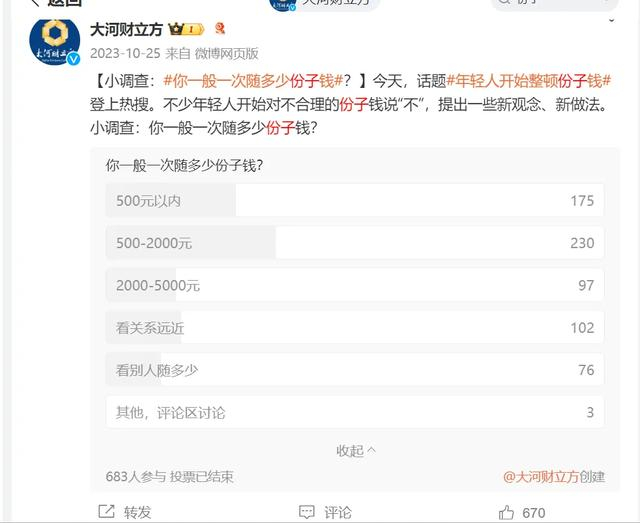The height and width of the screenshot is (523, 640).
Task: Open the 大河财立方 profile avatar
Action: pyautogui.click(x=55, y=41)
